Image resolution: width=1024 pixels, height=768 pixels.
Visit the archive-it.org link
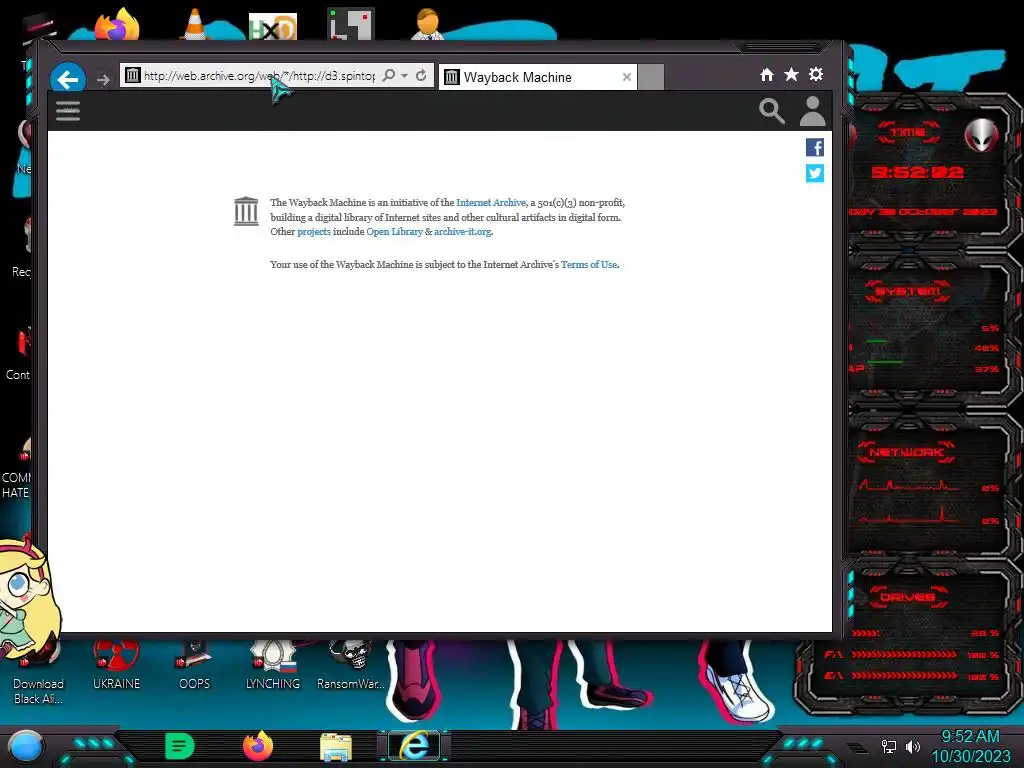pyautogui.click(x=462, y=231)
